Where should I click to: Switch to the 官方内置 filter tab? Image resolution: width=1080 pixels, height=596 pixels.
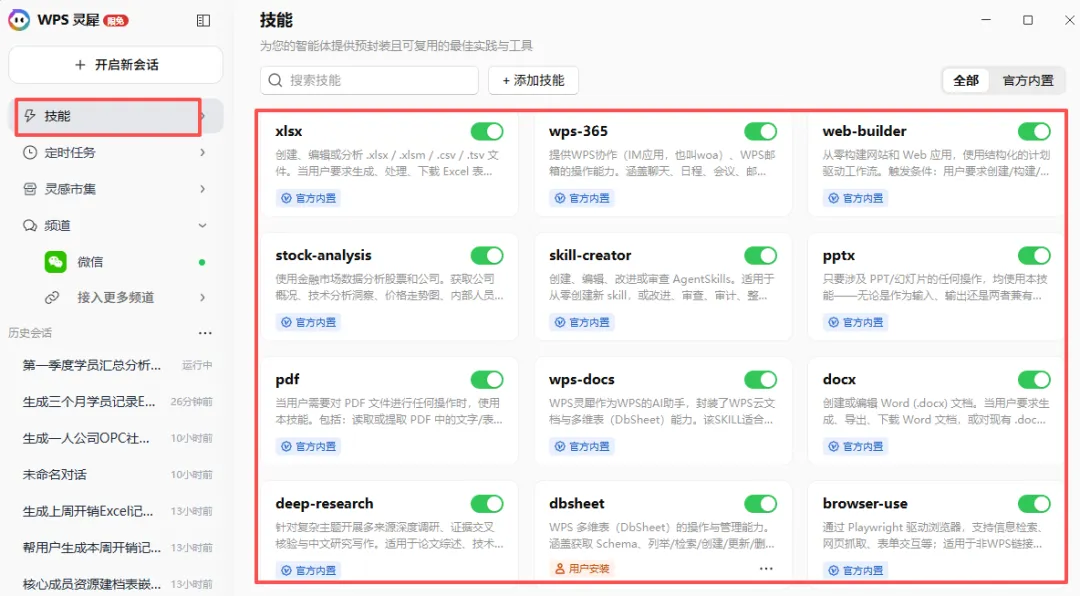pyautogui.click(x=1028, y=81)
